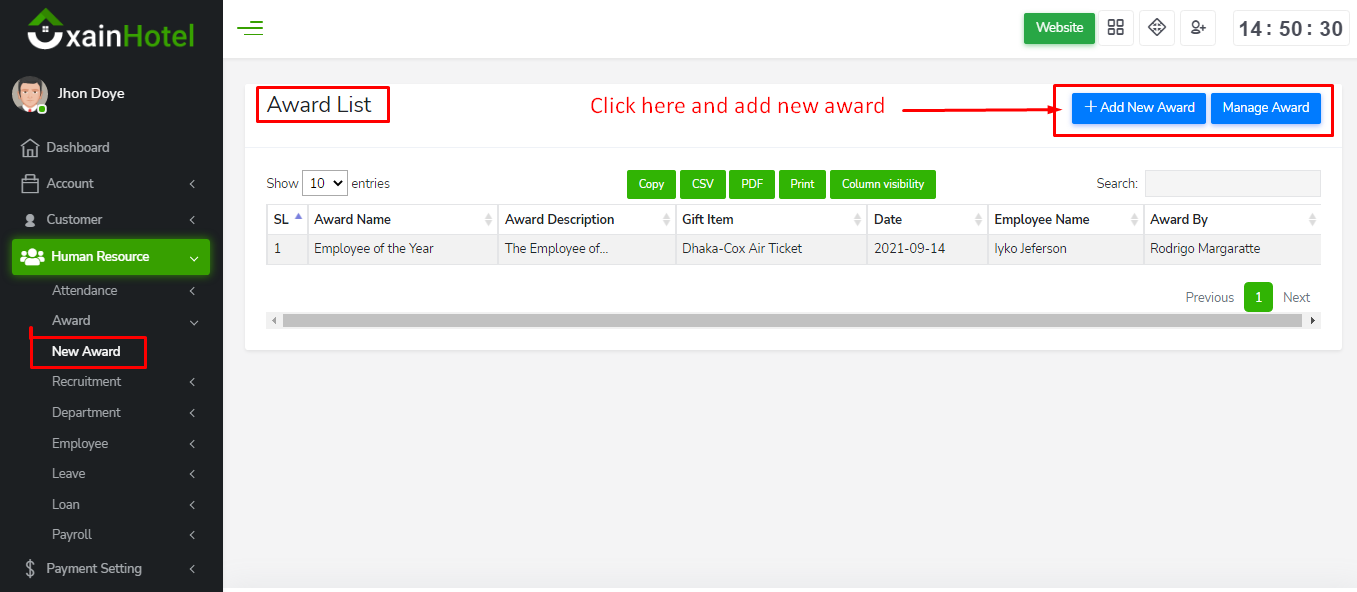
Task: Click the diamond-shaped icon in top bar
Action: coord(1157,28)
